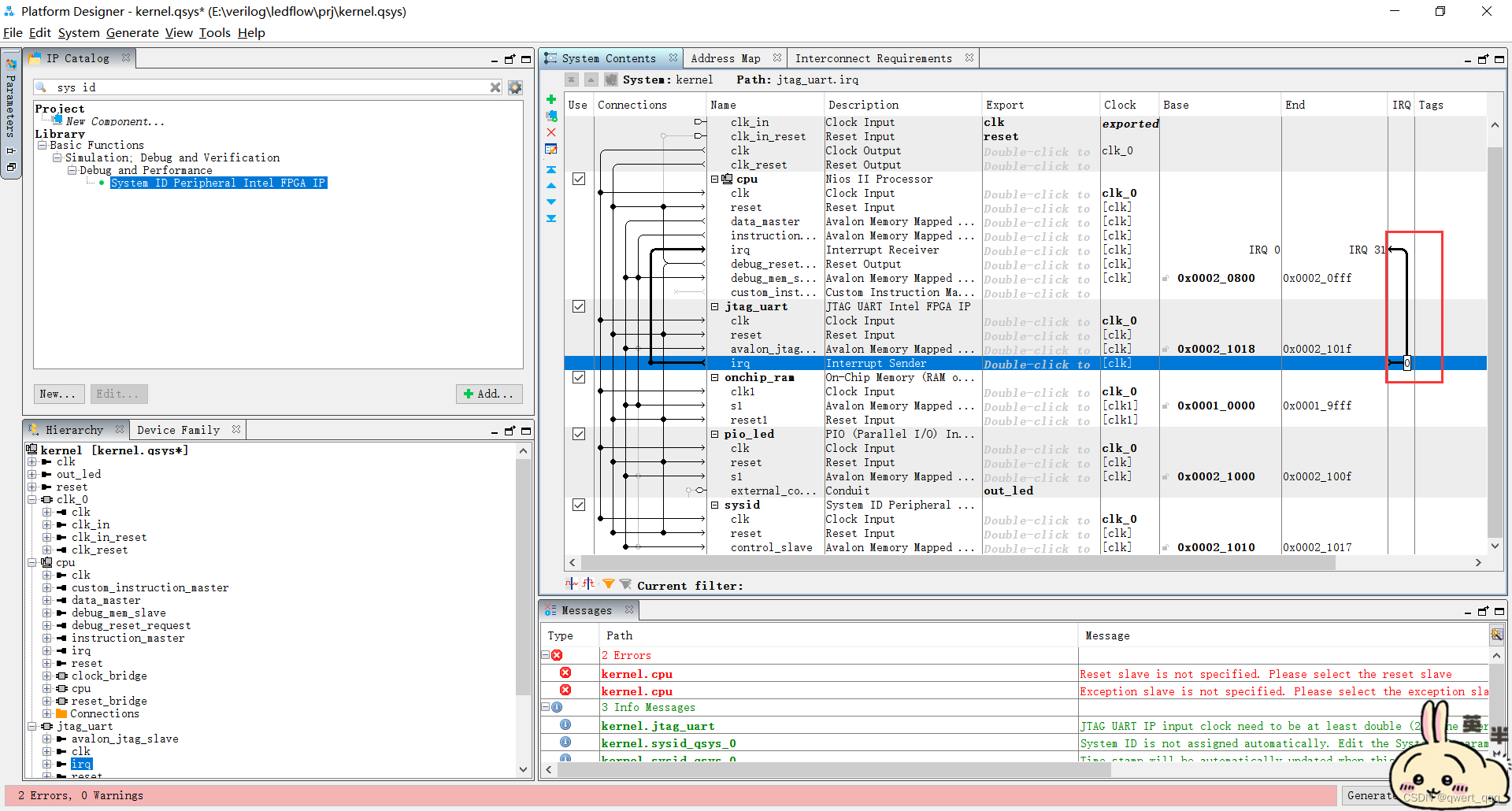The image size is (1512, 811).
Task: Click the move to bottom arrow icon
Action: tap(551, 218)
